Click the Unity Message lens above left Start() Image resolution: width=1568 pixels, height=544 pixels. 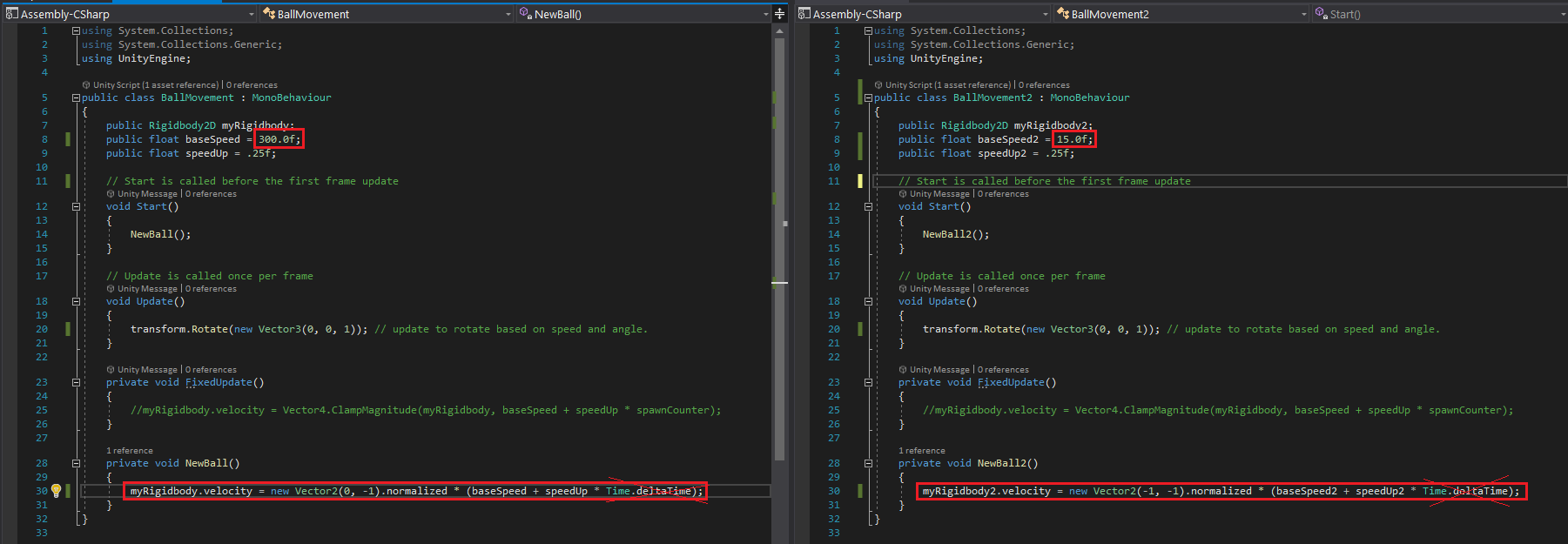[142, 194]
